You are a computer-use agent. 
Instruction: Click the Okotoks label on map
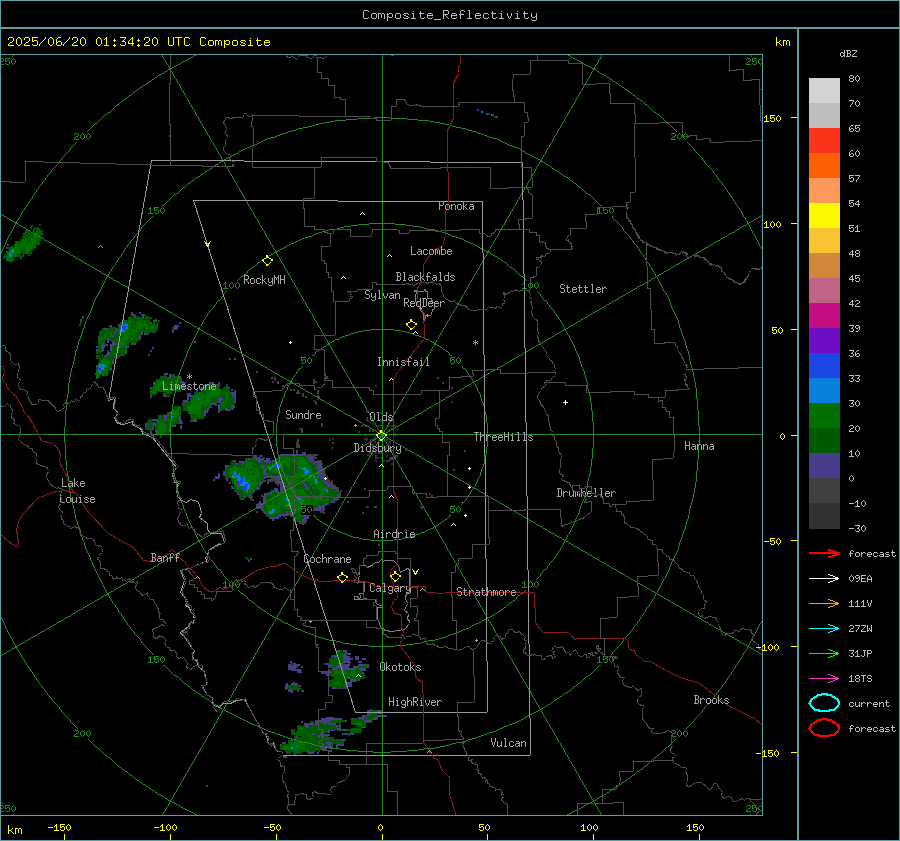coord(400,667)
